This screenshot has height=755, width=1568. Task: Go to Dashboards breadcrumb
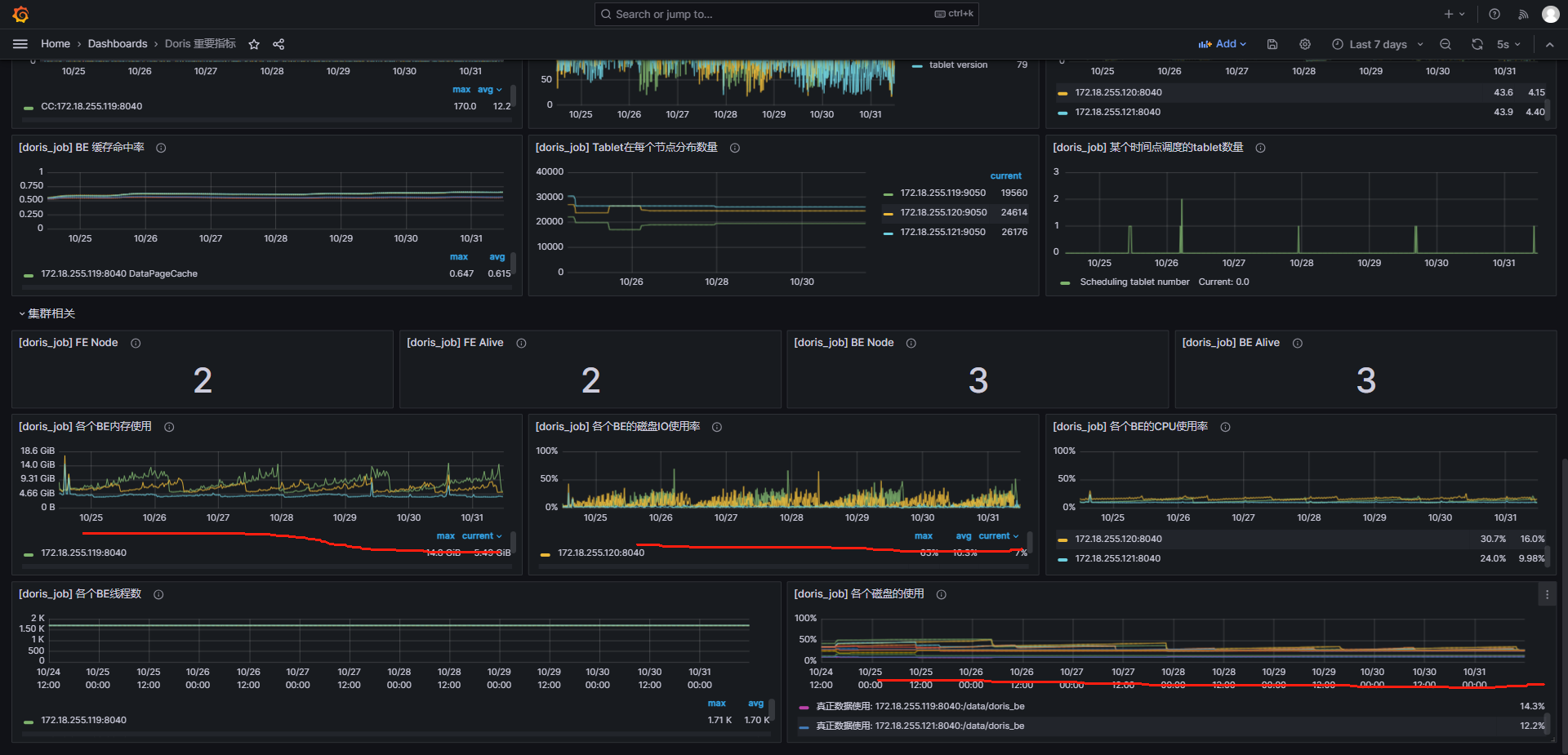coord(118,44)
